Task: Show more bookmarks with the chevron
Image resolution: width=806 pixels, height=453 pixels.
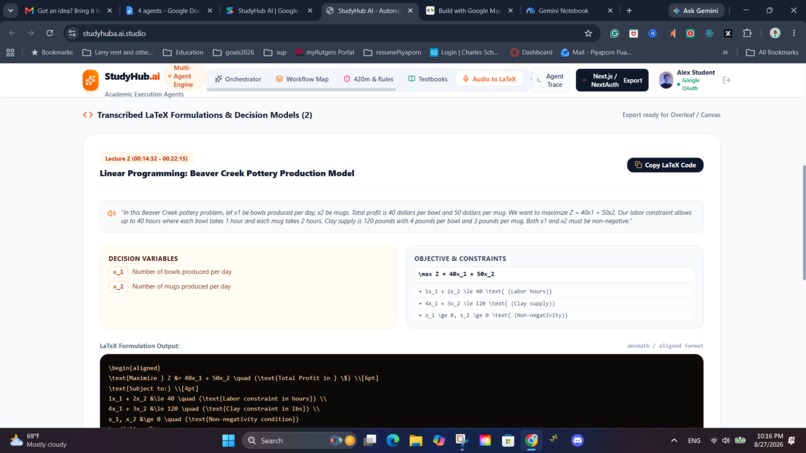Action: coord(725,52)
